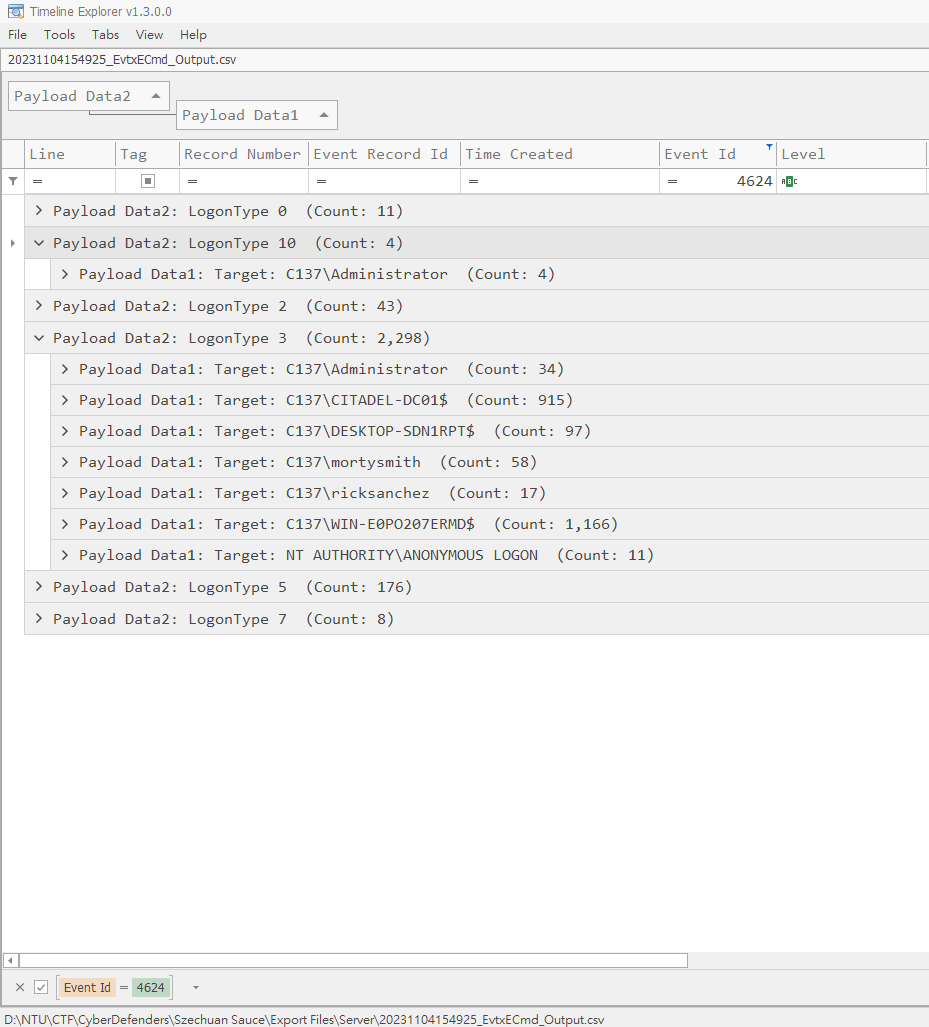Select the EvtxECmd_Output.csv file tab
The image size is (929, 1027).
[122, 60]
